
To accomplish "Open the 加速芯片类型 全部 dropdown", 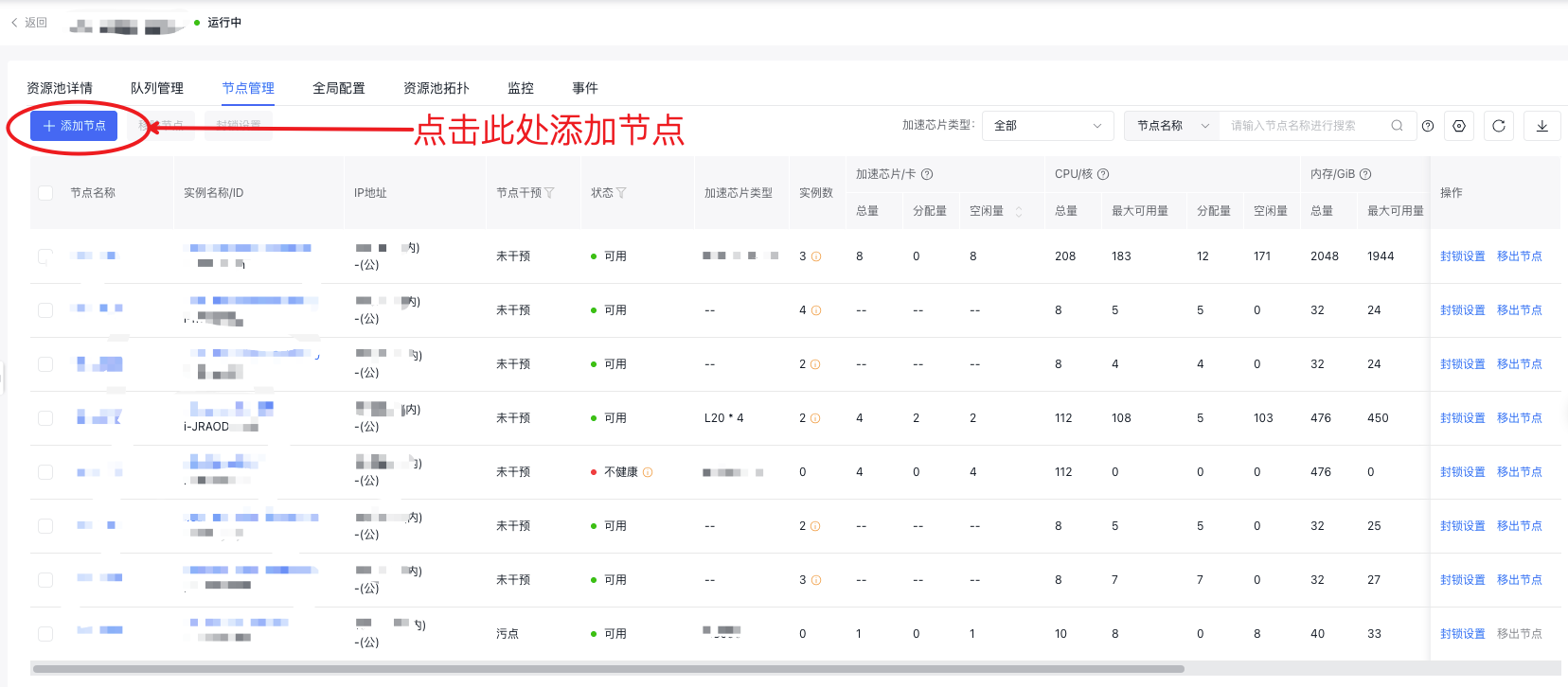I will tap(1047, 126).
